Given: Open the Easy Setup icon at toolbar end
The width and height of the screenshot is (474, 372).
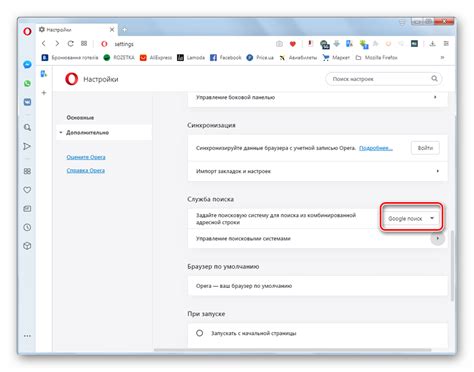Looking at the screenshot, I should (446, 44).
